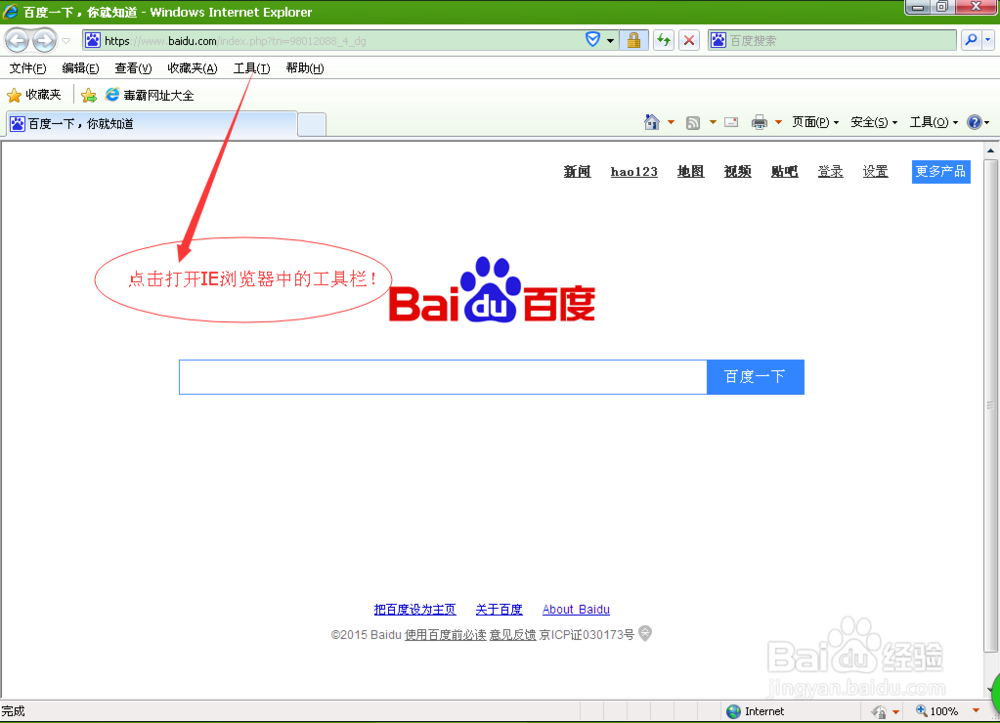Click the About Baidu link
This screenshot has height=723, width=1000.
tap(576, 610)
